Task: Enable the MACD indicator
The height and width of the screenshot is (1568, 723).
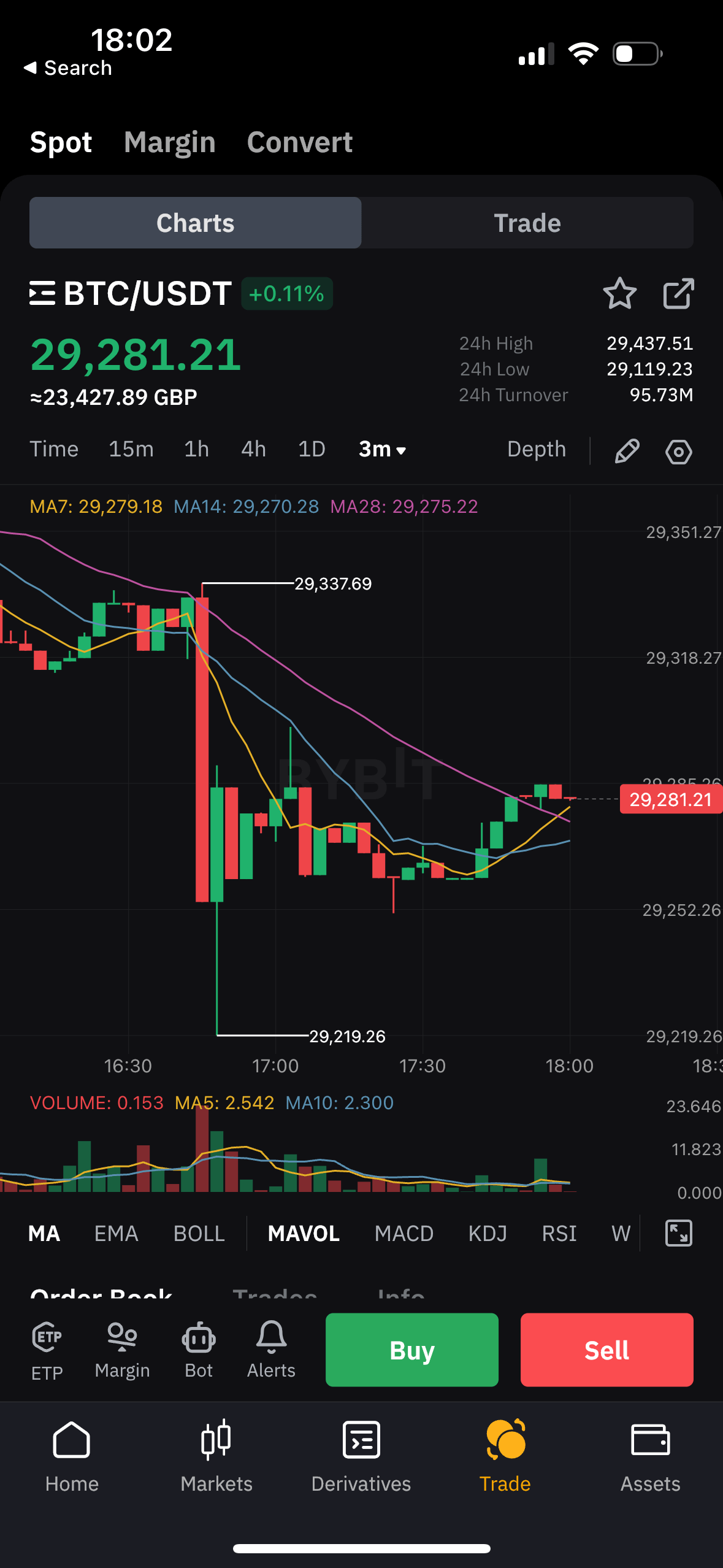Action: (404, 1233)
